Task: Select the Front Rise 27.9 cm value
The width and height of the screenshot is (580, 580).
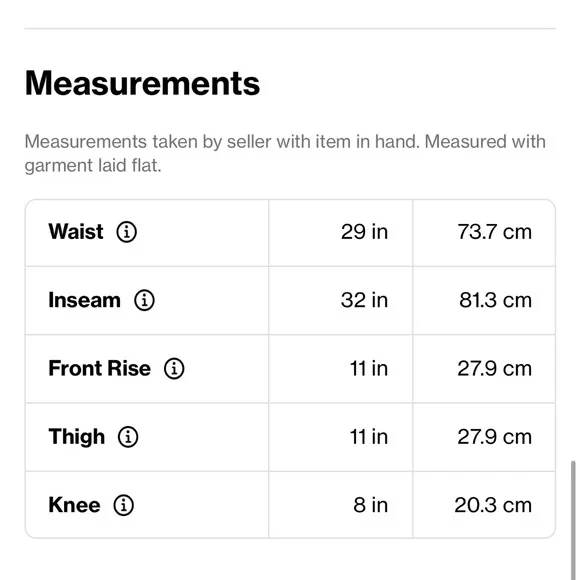Action: click(495, 368)
